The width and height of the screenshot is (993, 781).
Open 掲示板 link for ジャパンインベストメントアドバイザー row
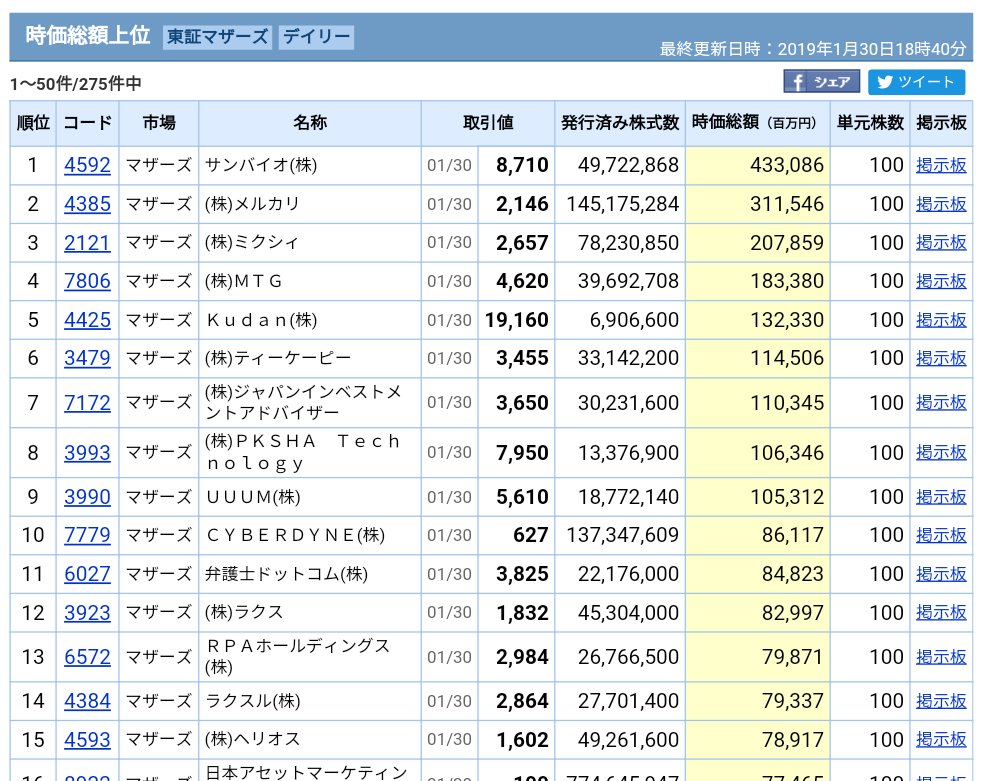pyautogui.click(x=941, y=403)
